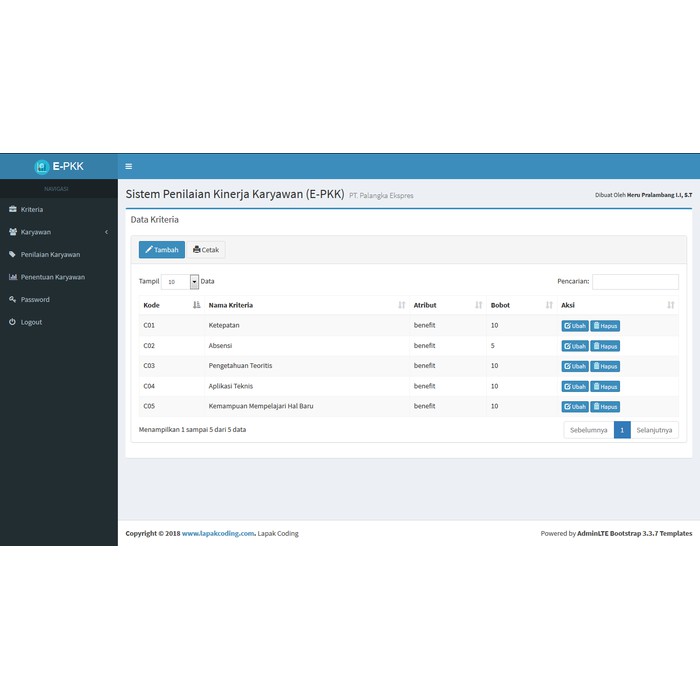
Task: Focus the Pencarian search field
Action: (x=635, y=282)
